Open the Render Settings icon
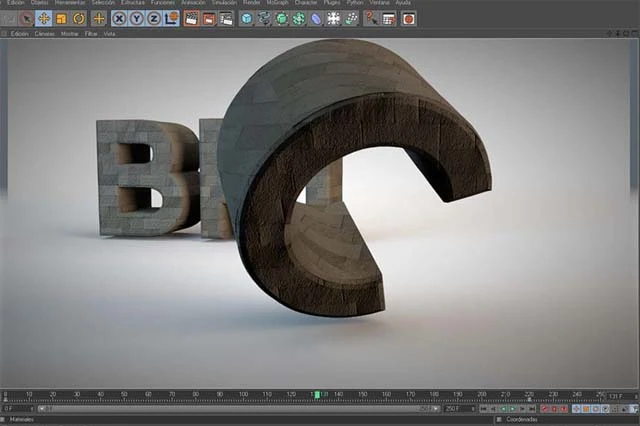Screen dimensions: 640x426 [x=226, y=18]
